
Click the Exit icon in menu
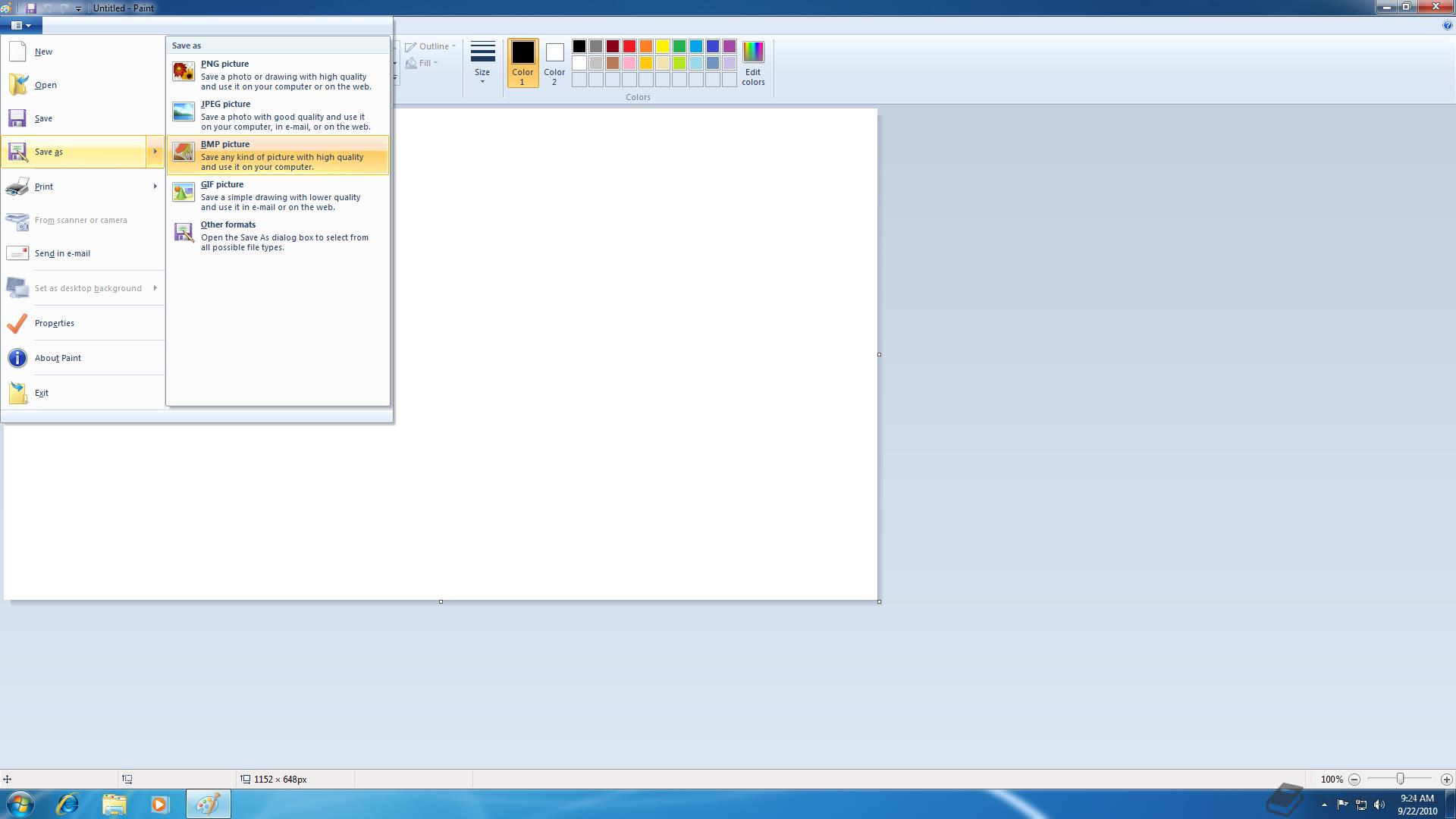click(x=17, y=393)
